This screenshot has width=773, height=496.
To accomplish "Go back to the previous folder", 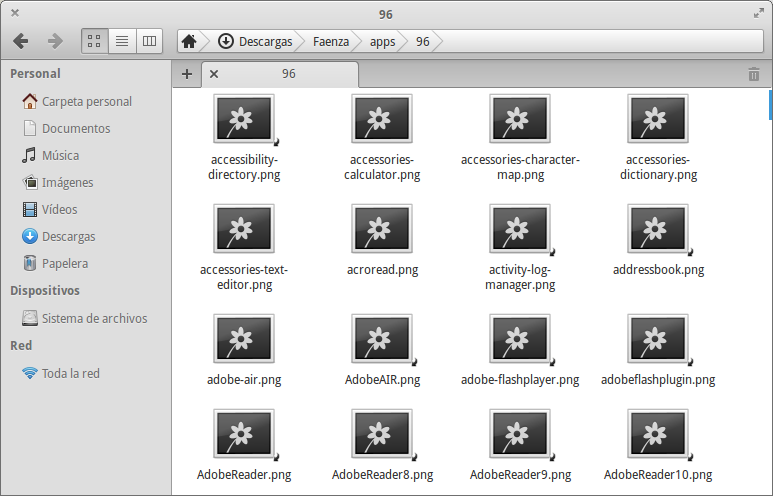I will 21,41.
